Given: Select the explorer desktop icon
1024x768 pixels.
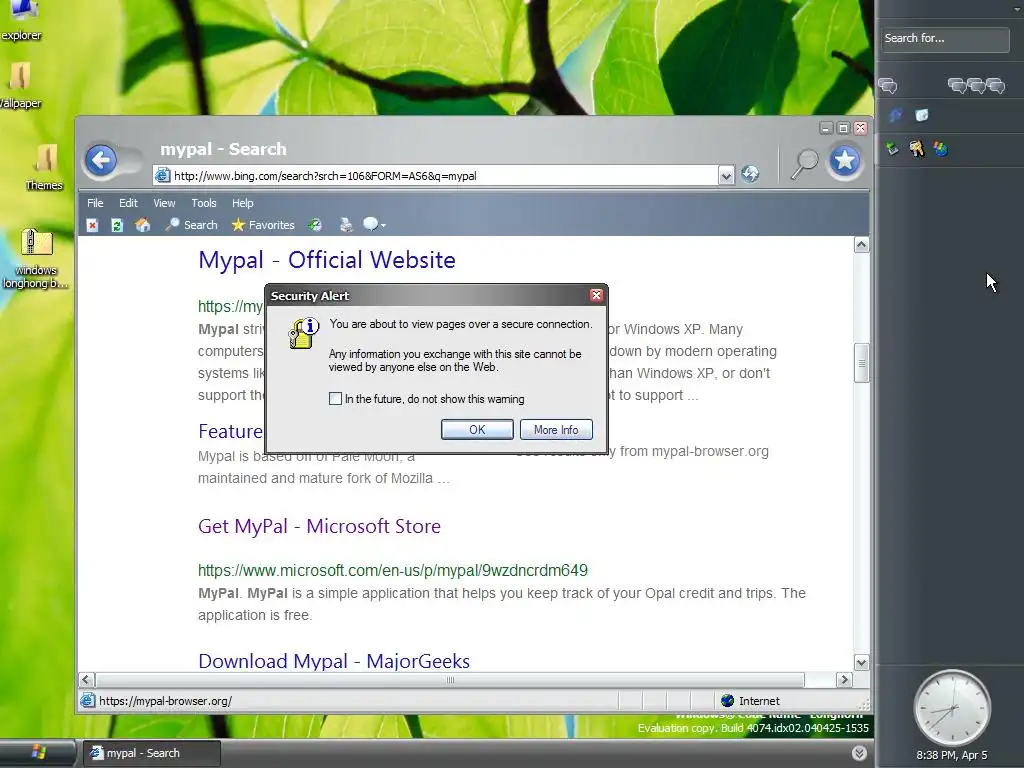Looking at the screenshot, I should [21, 21].
